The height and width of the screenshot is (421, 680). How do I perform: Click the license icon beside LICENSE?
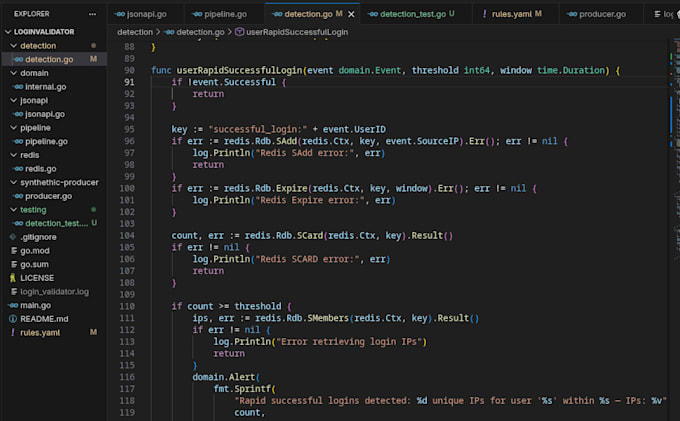coord(13,278)
